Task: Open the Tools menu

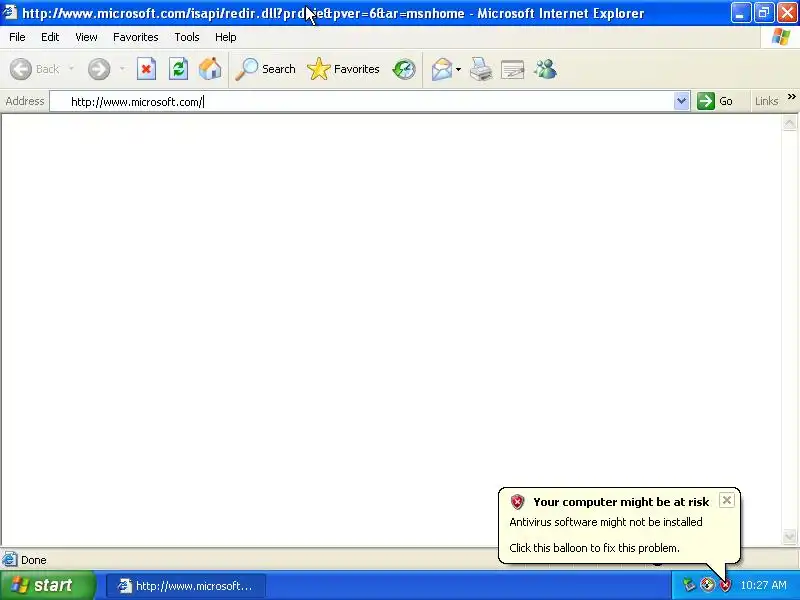Action: pyautogui.click(x=187, y=37)
